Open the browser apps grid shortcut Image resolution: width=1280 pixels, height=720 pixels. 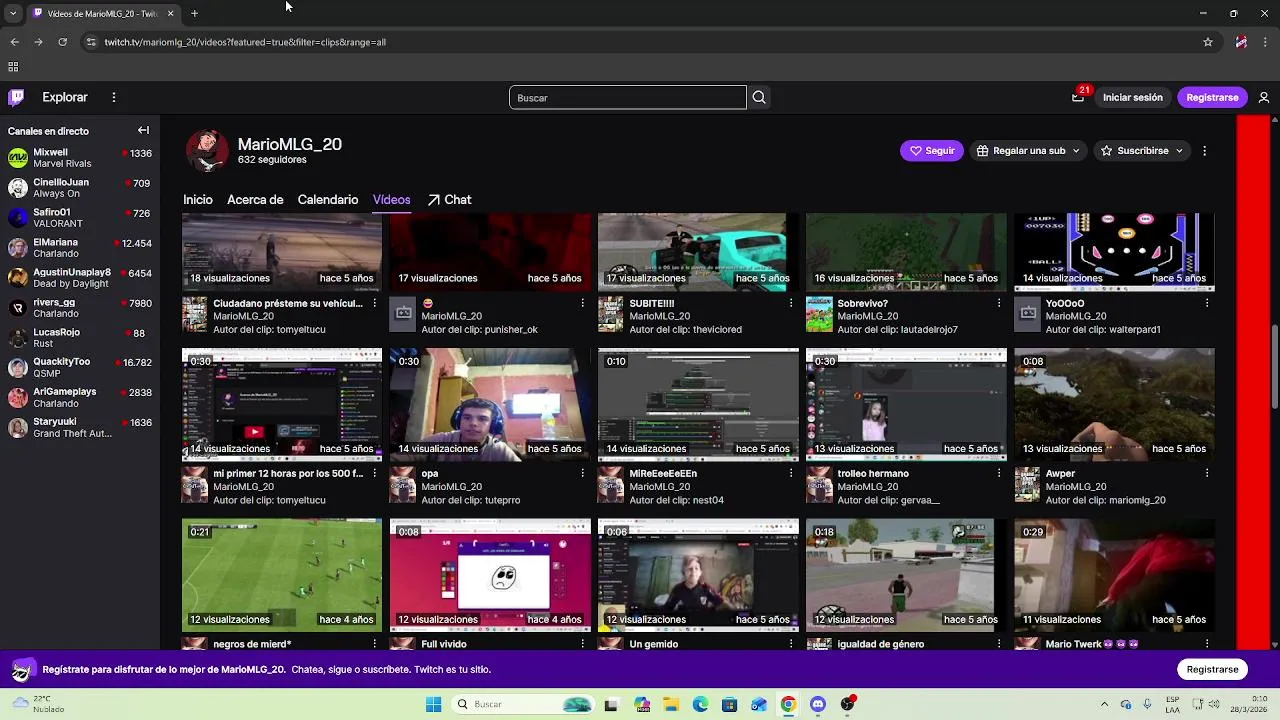click(13, 67)
